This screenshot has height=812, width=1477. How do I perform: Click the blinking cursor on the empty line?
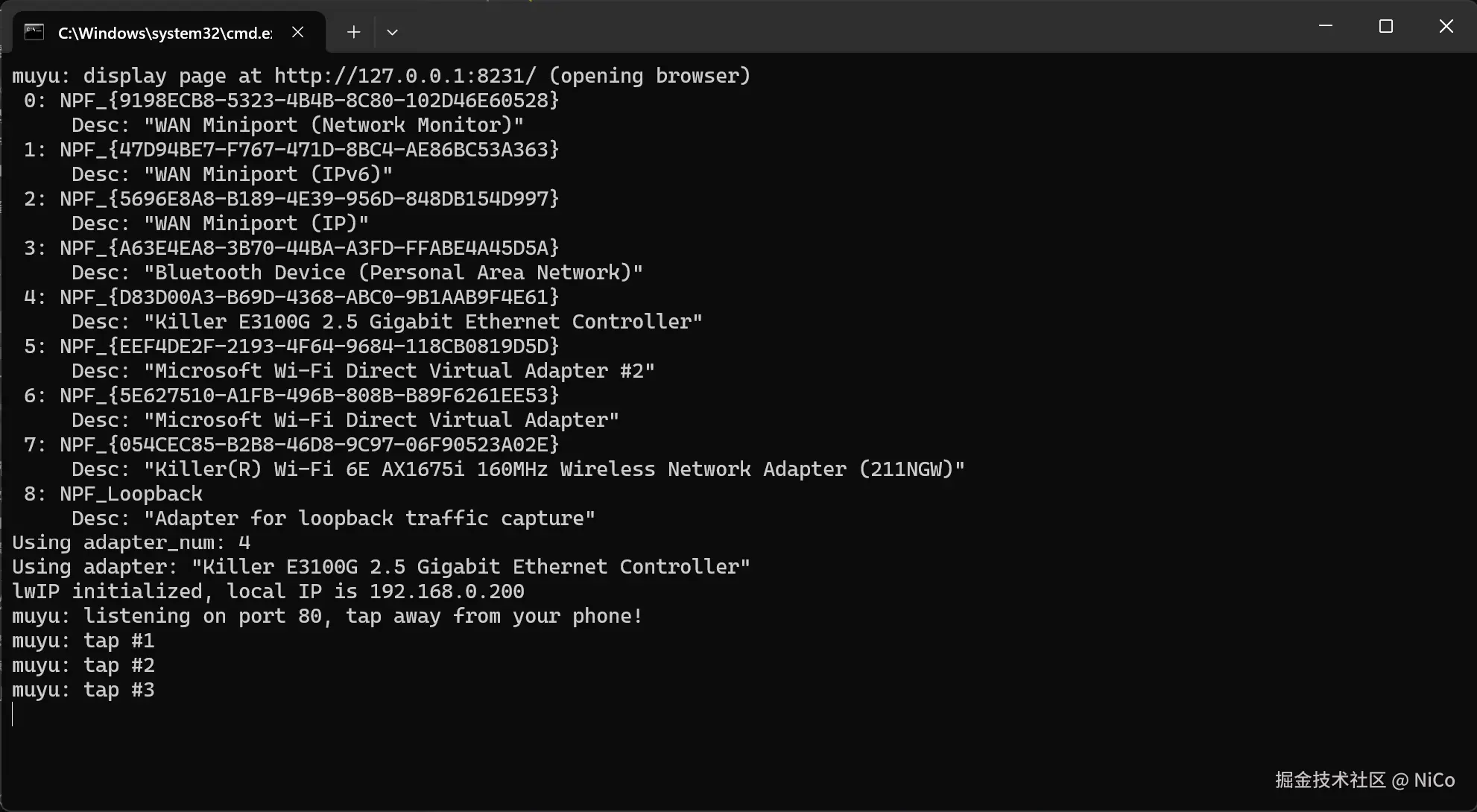(x=13, y=714)
